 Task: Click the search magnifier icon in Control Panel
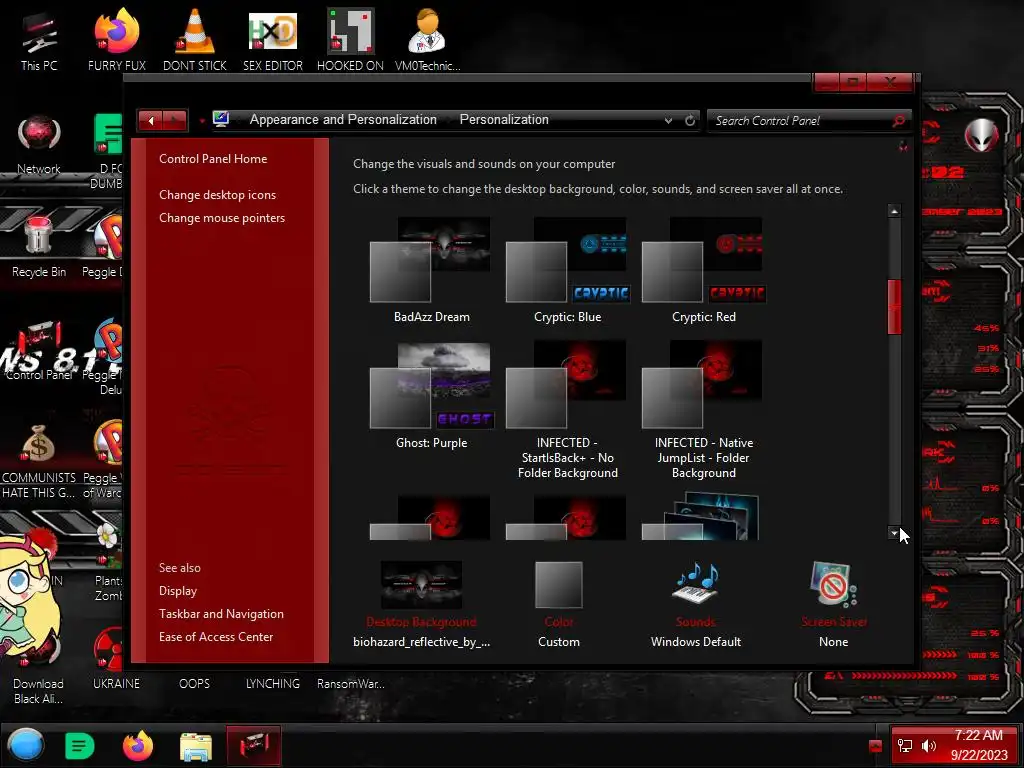(x=899, y=120)
